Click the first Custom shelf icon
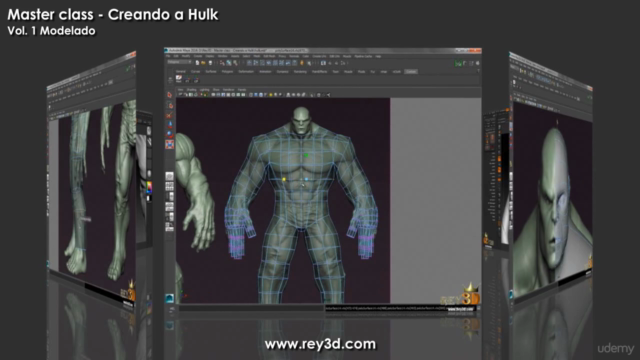 click(179, 78)
